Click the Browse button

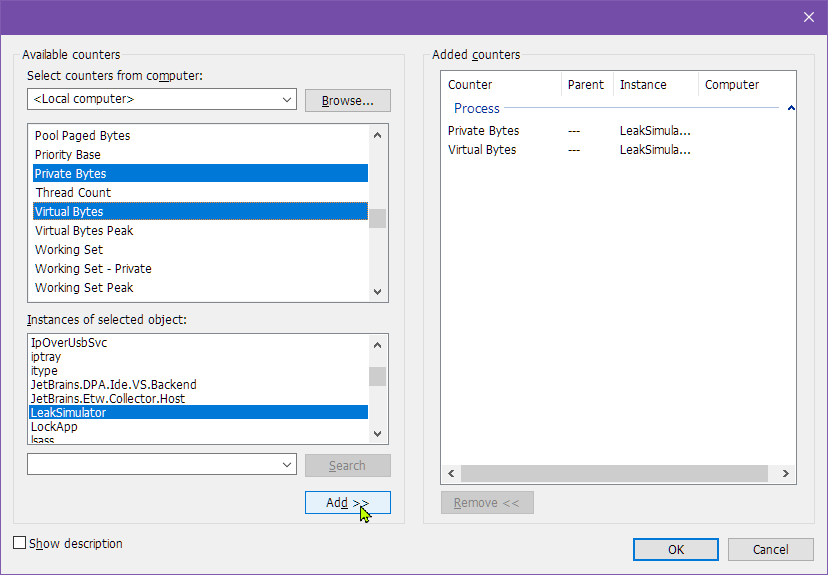[x=347, y=100]
